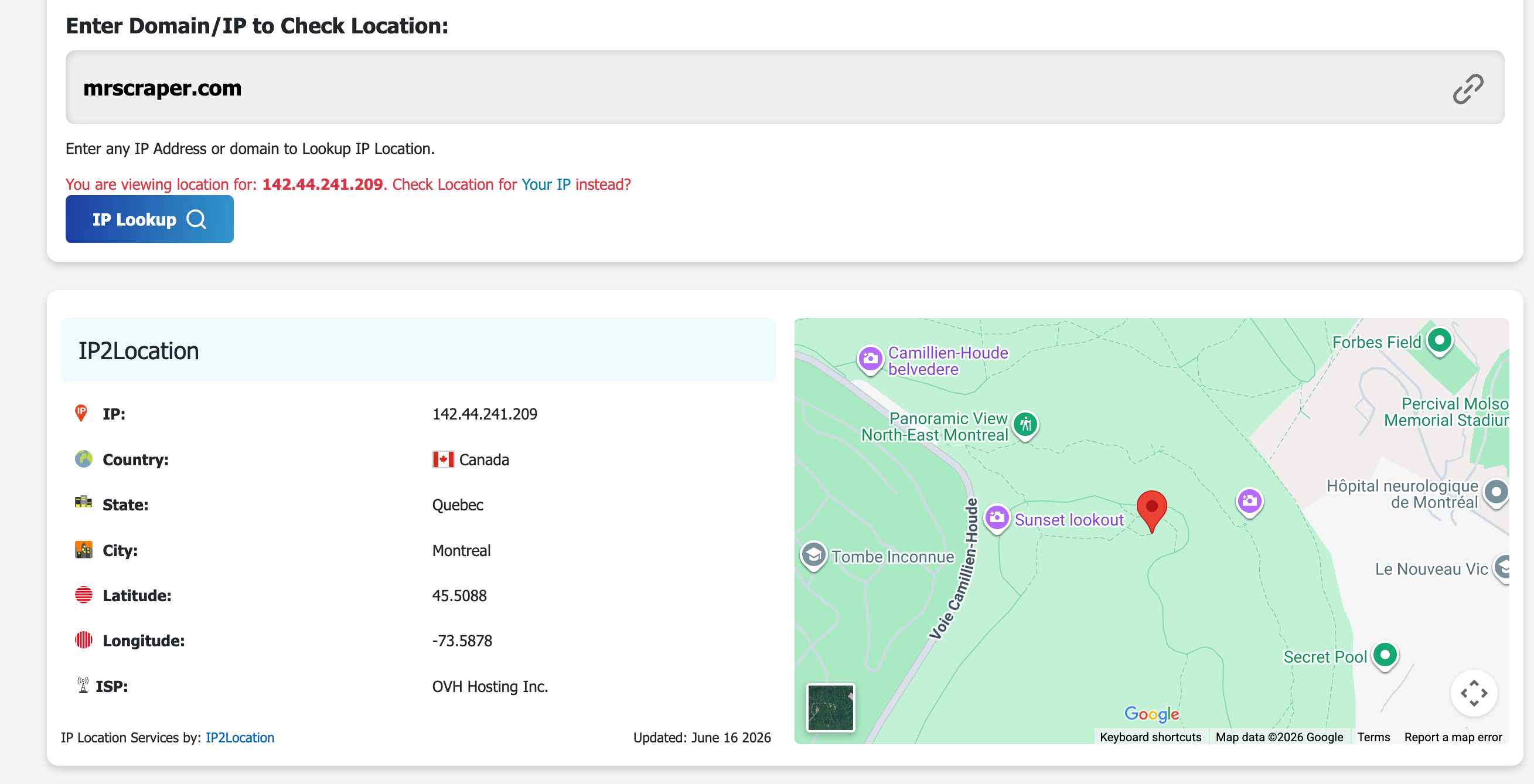
Task: Click the link icon in domain field
Action: (x=1468, y=88)
